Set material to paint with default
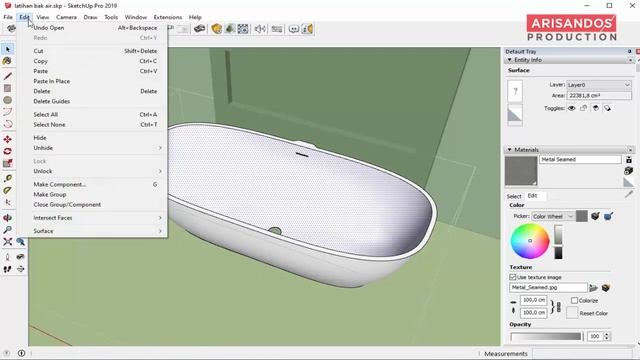 pos(629,182)
